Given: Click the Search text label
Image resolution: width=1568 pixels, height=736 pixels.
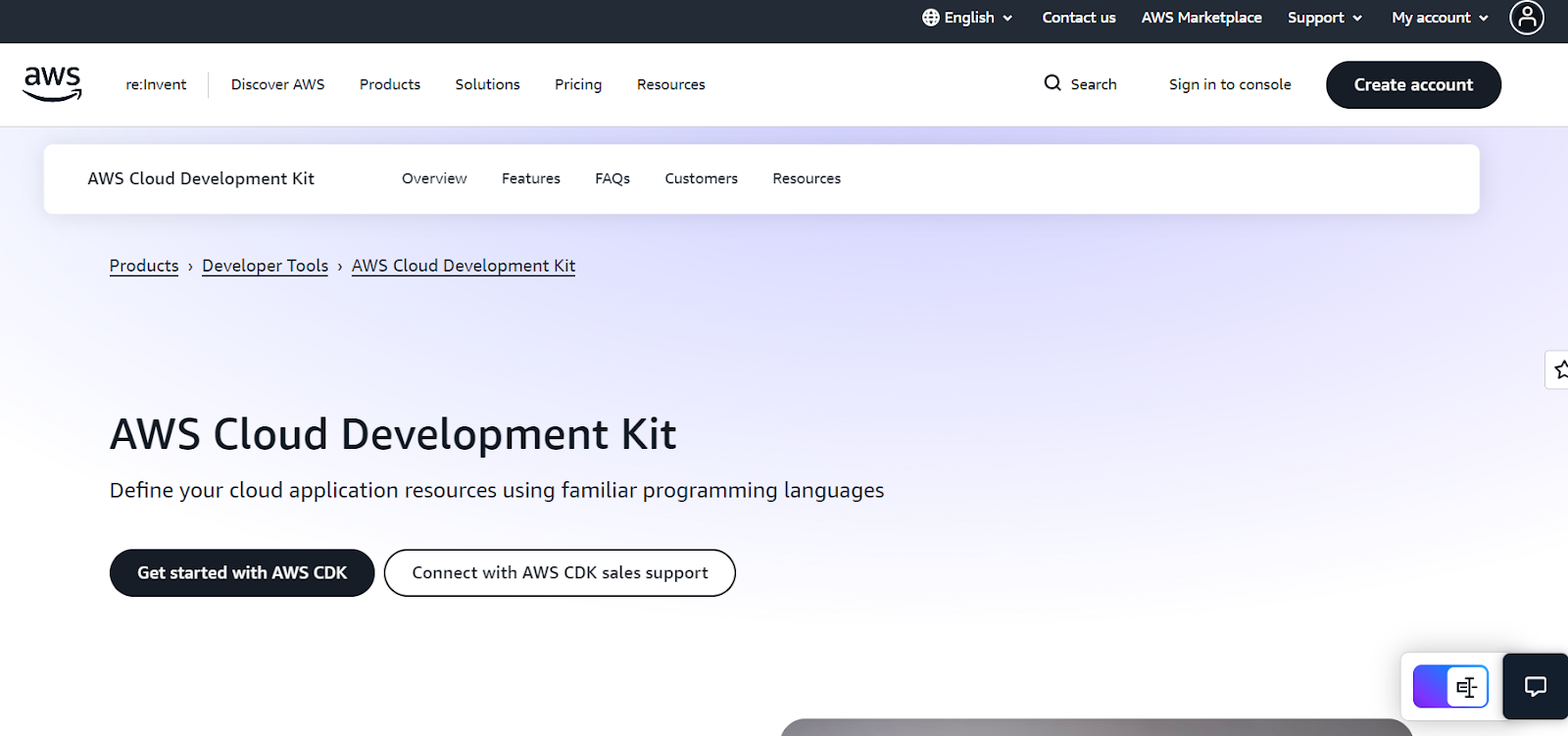Looking at the screenshot, I should (x=1094, y=84).
